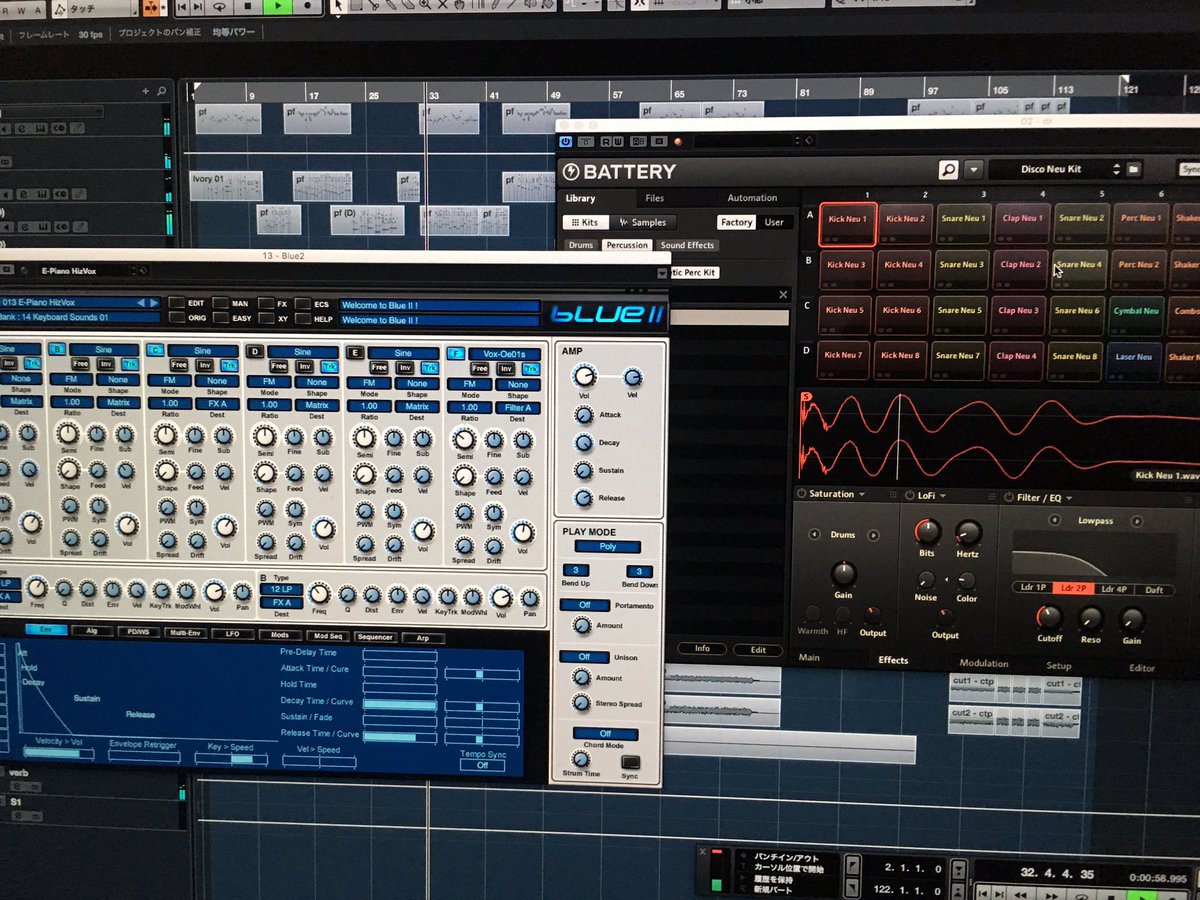Click Daft filter mode button

click(1154, 590)
